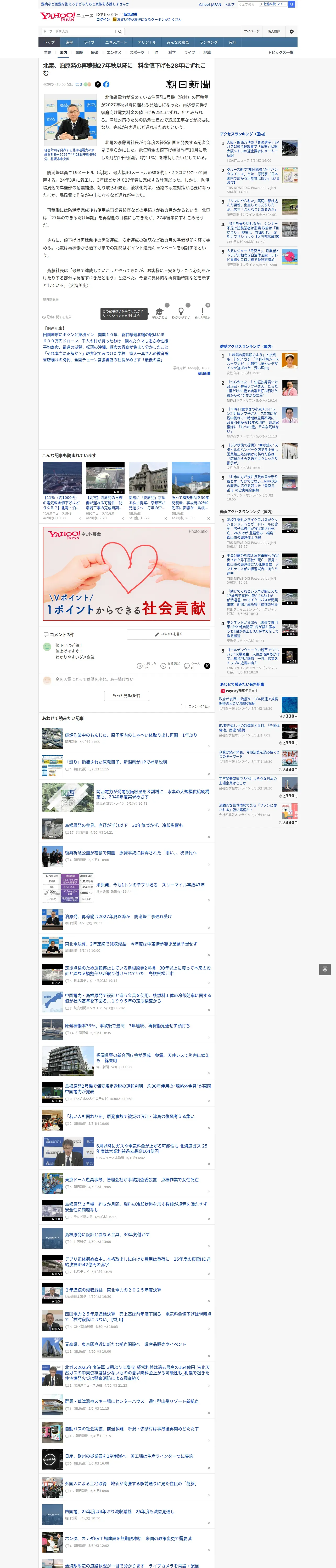Click the コメントを書く button

(168, 634)
